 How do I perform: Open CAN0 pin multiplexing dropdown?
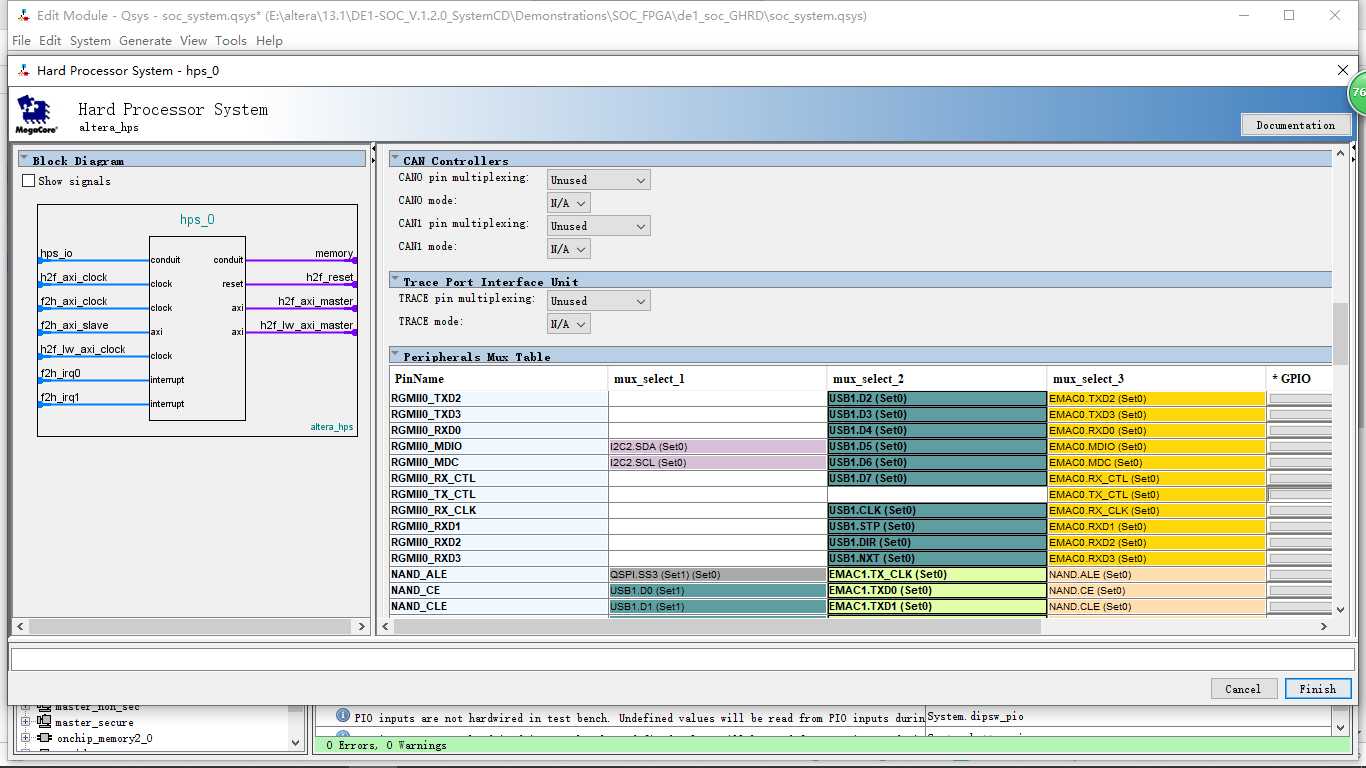point(599,180)
